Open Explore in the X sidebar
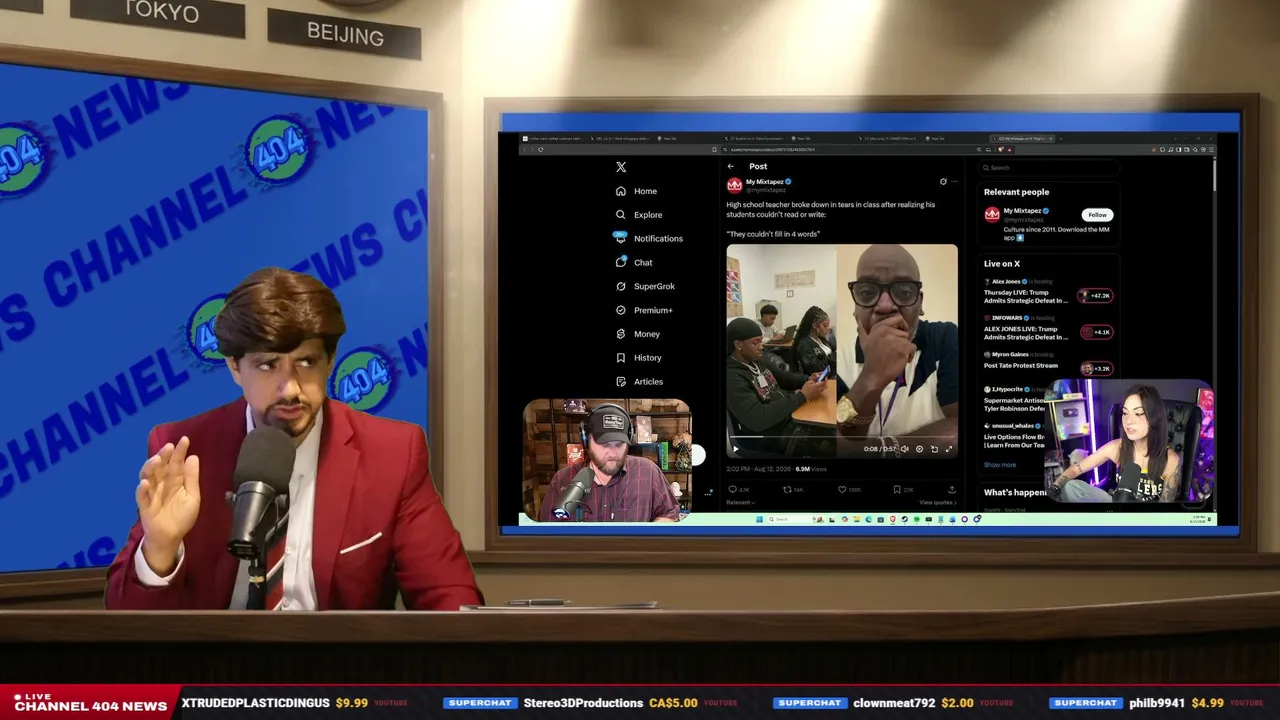1280x720 pixels. tap(639, 215)
